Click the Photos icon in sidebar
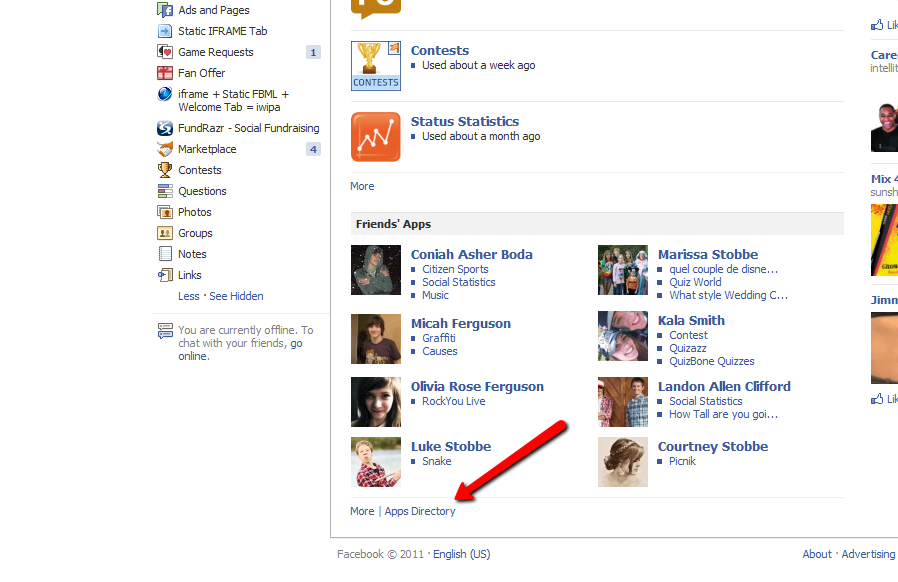The width and height of the screenshot is (898, 582). pos(165,212)
